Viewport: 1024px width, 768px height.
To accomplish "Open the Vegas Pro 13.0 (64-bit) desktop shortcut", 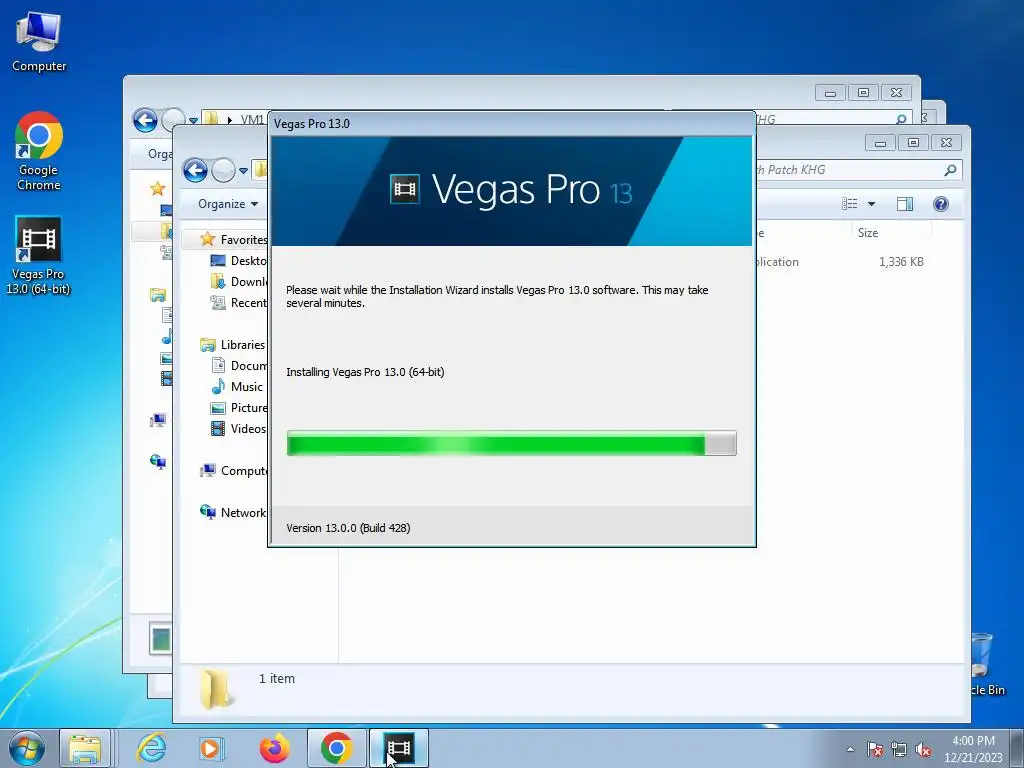I will (x=38, y=255).
